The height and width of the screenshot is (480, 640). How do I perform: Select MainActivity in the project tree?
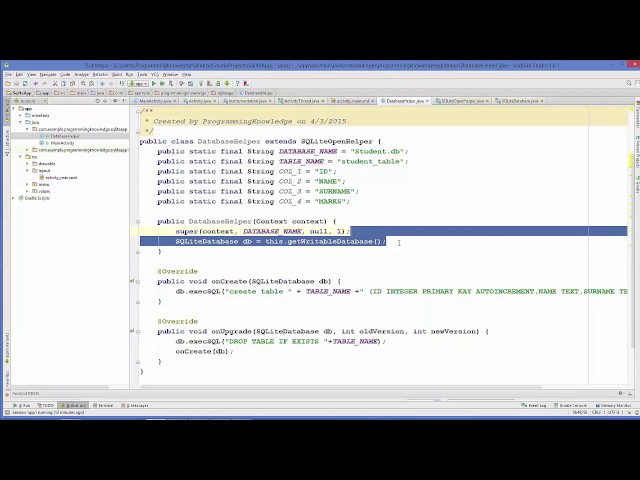tap(62, 143)
